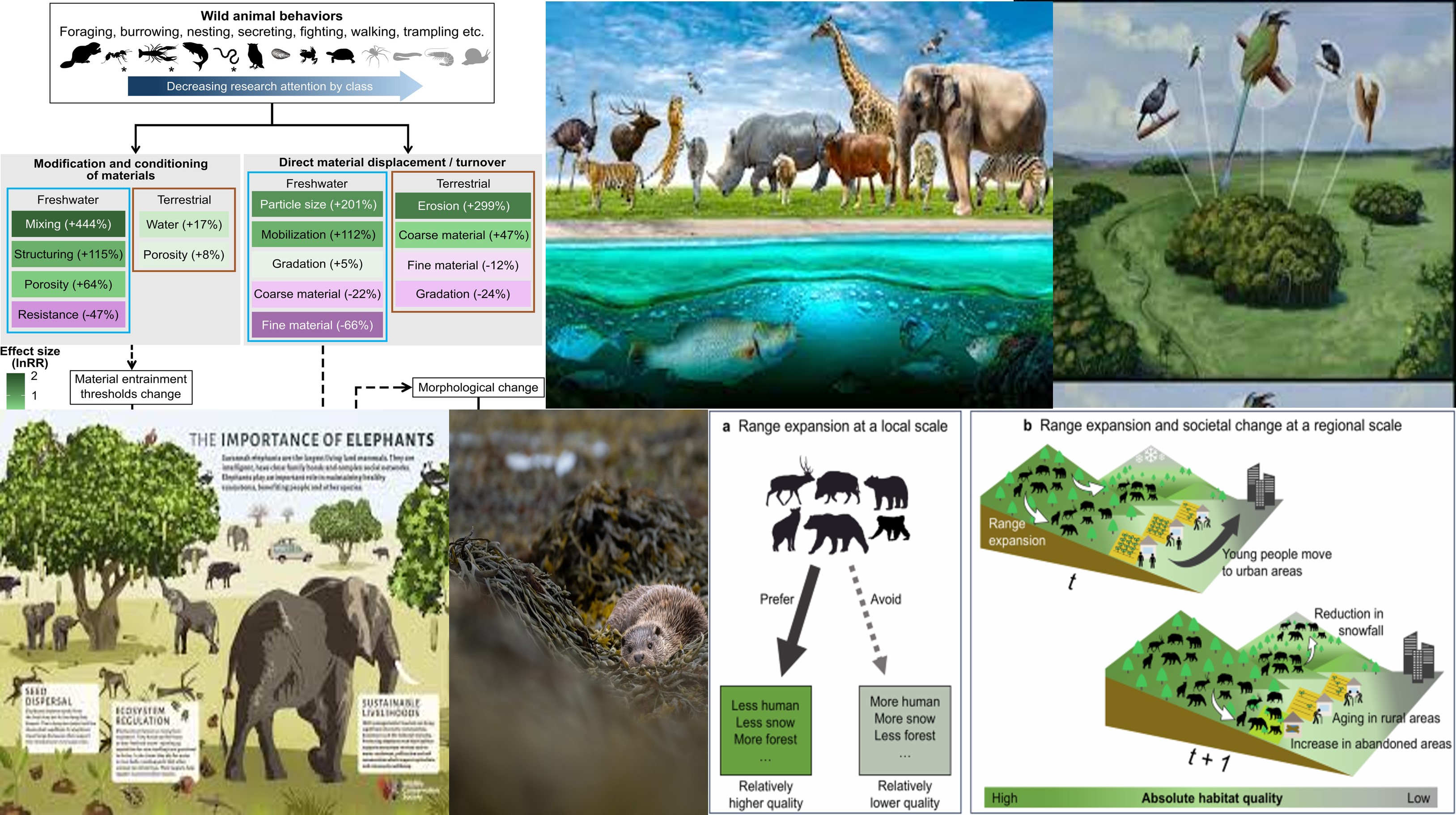
Task: Click the Material entrainment thresholds change box
Action: click(131, 387)
